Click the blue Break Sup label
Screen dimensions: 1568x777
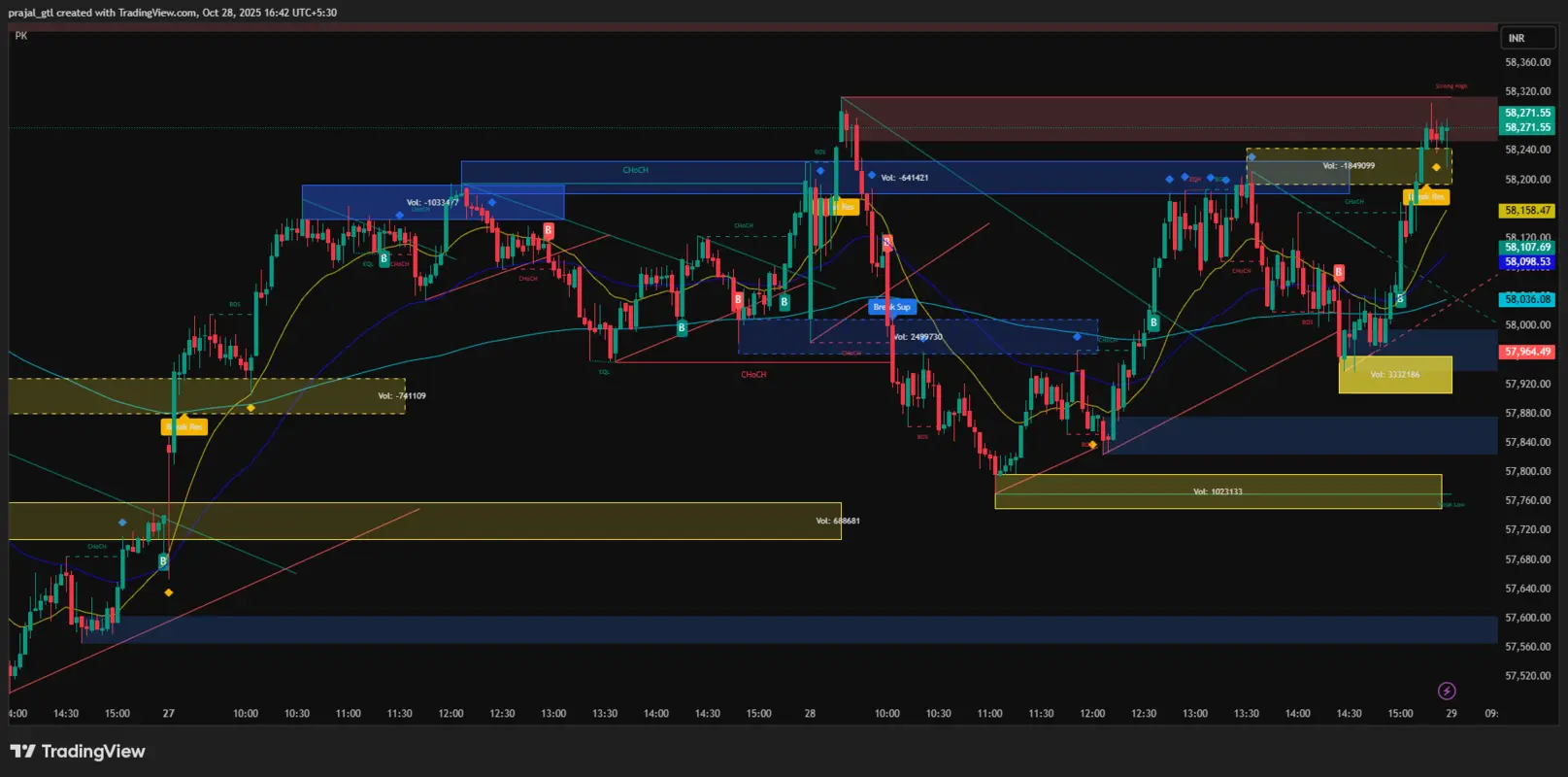click(x=891, y=307)
